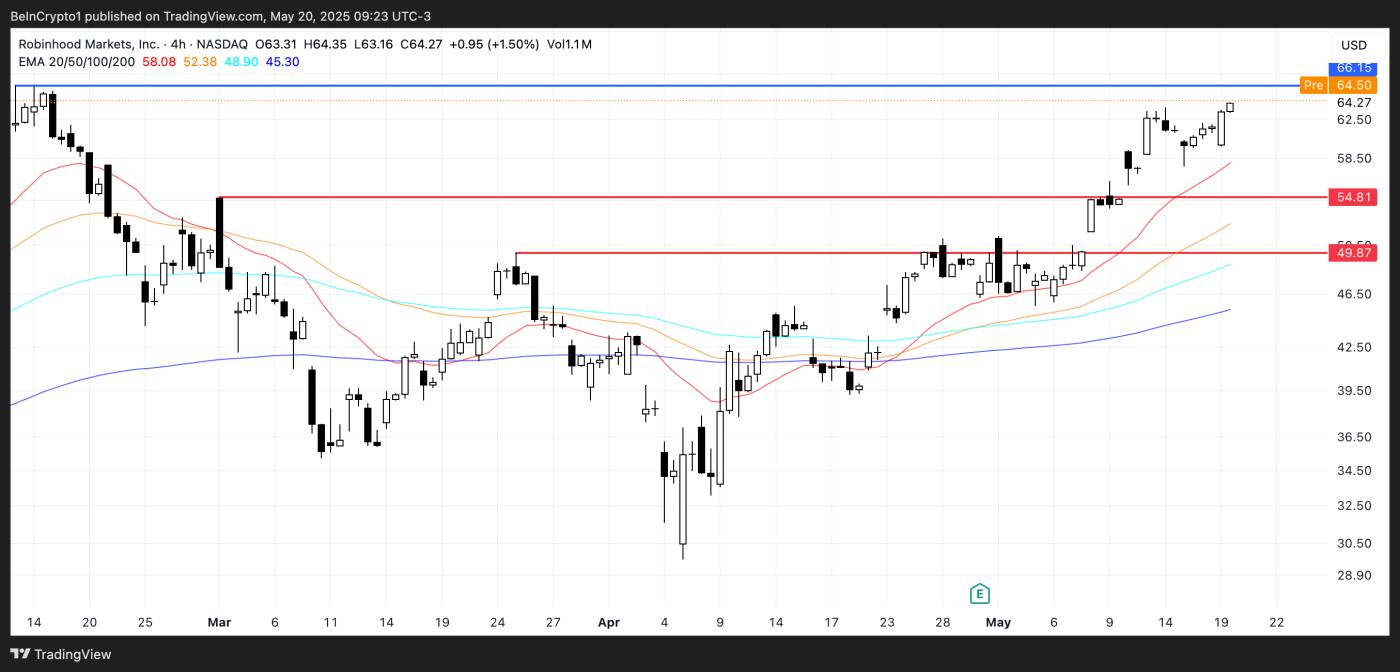Viewport: 1400px width, 672px height.
Task: Select the Pre-market price badge
Action: click(x=1313, y=85)
